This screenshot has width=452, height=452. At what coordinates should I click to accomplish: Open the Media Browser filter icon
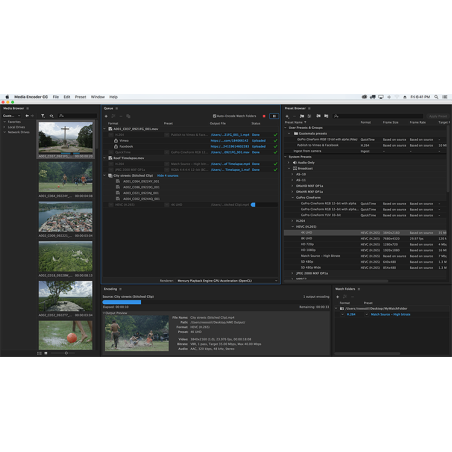(x=43, y=116)
